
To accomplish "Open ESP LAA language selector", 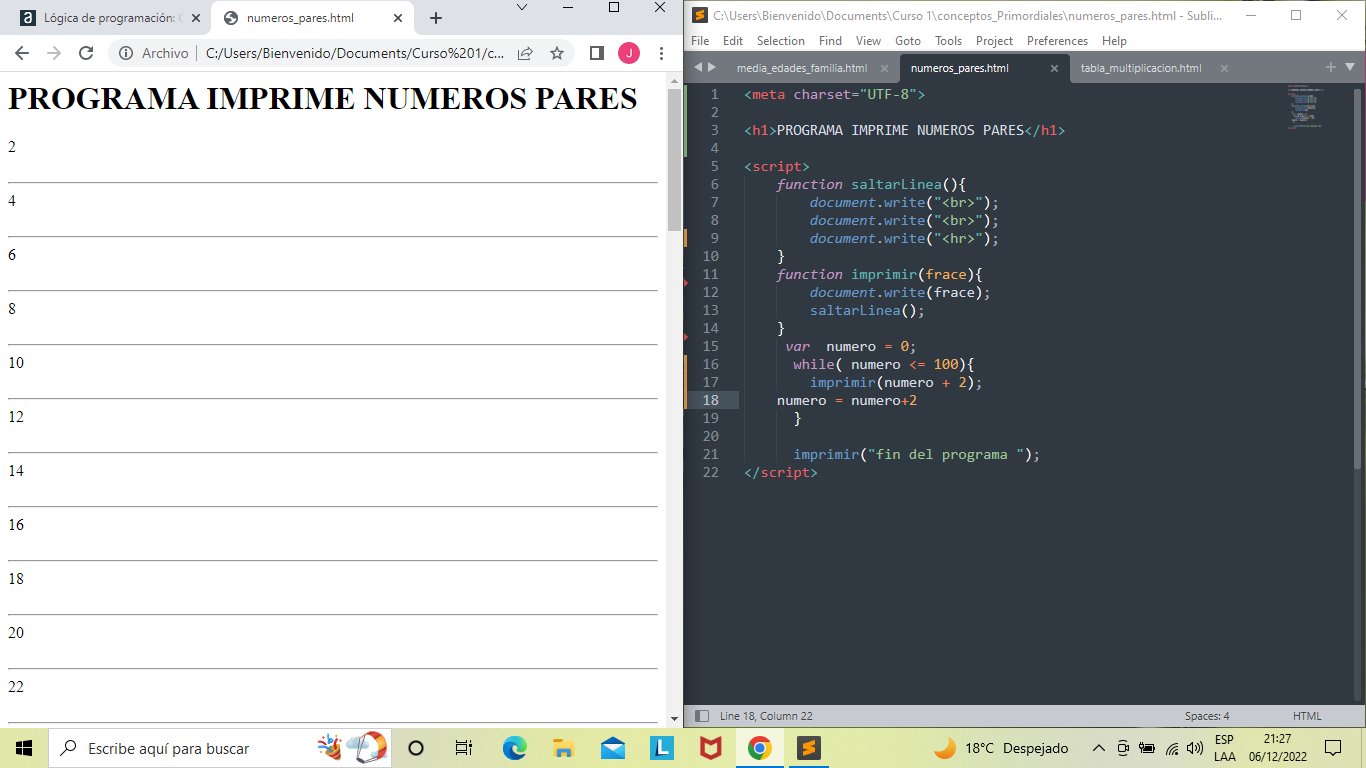I will tap(1224, 748).
